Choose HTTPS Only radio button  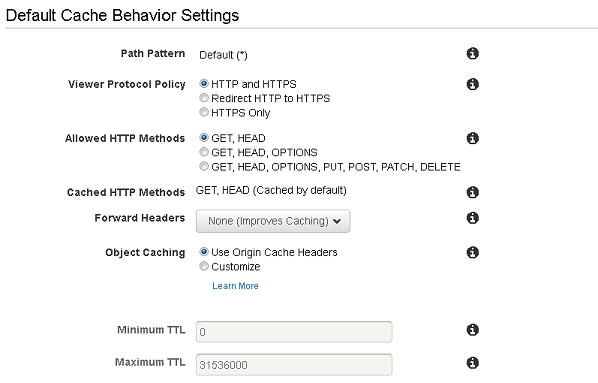pos(204,112)
